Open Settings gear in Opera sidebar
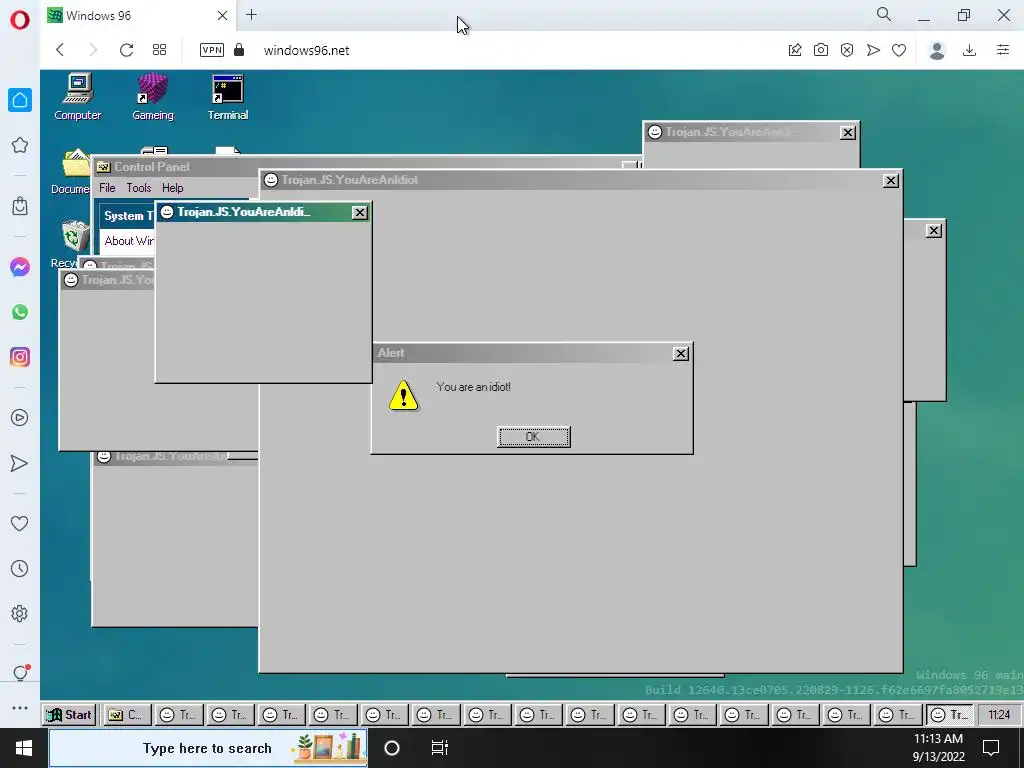Viewport: 1024px width, 768px height. pyautogui.click(x=20, y=614)
